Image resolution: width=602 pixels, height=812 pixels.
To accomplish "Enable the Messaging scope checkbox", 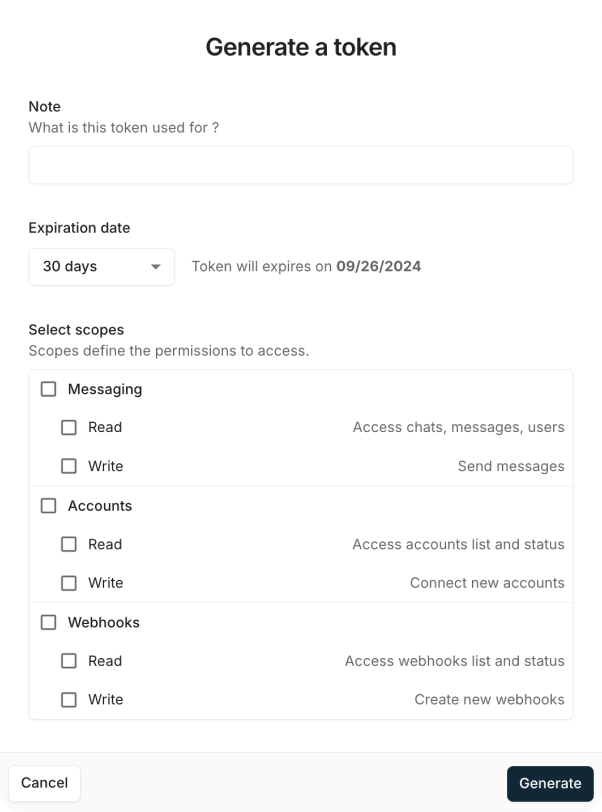I will tap(48, 389).
